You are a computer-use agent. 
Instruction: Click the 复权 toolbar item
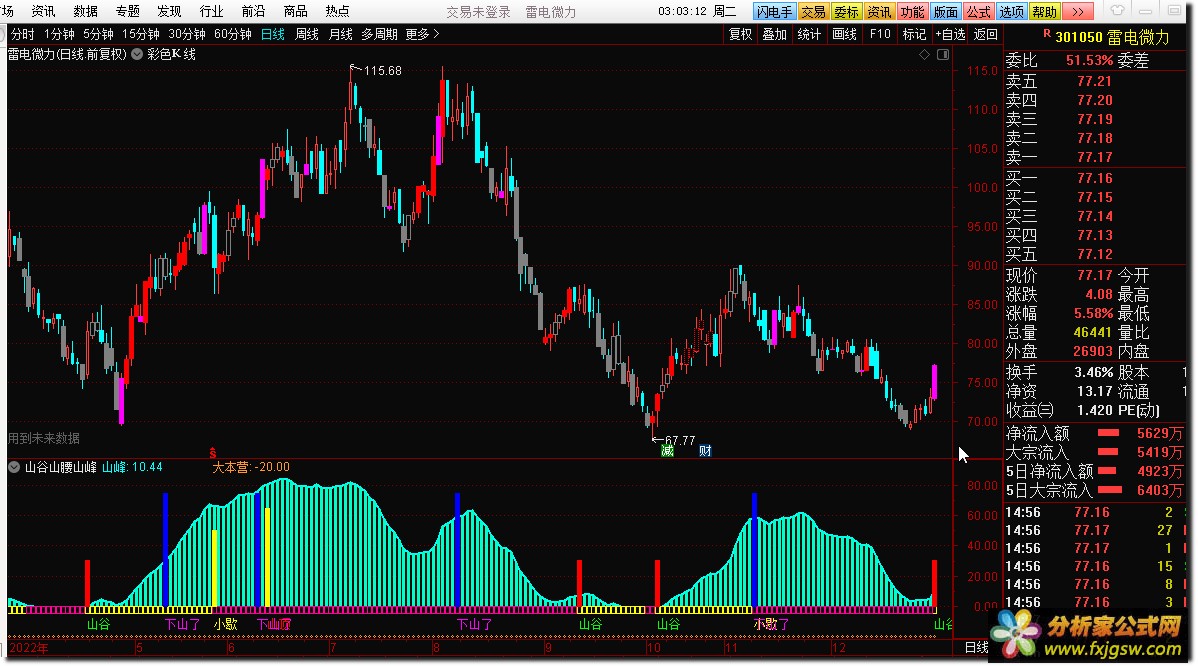coord(740,34)
